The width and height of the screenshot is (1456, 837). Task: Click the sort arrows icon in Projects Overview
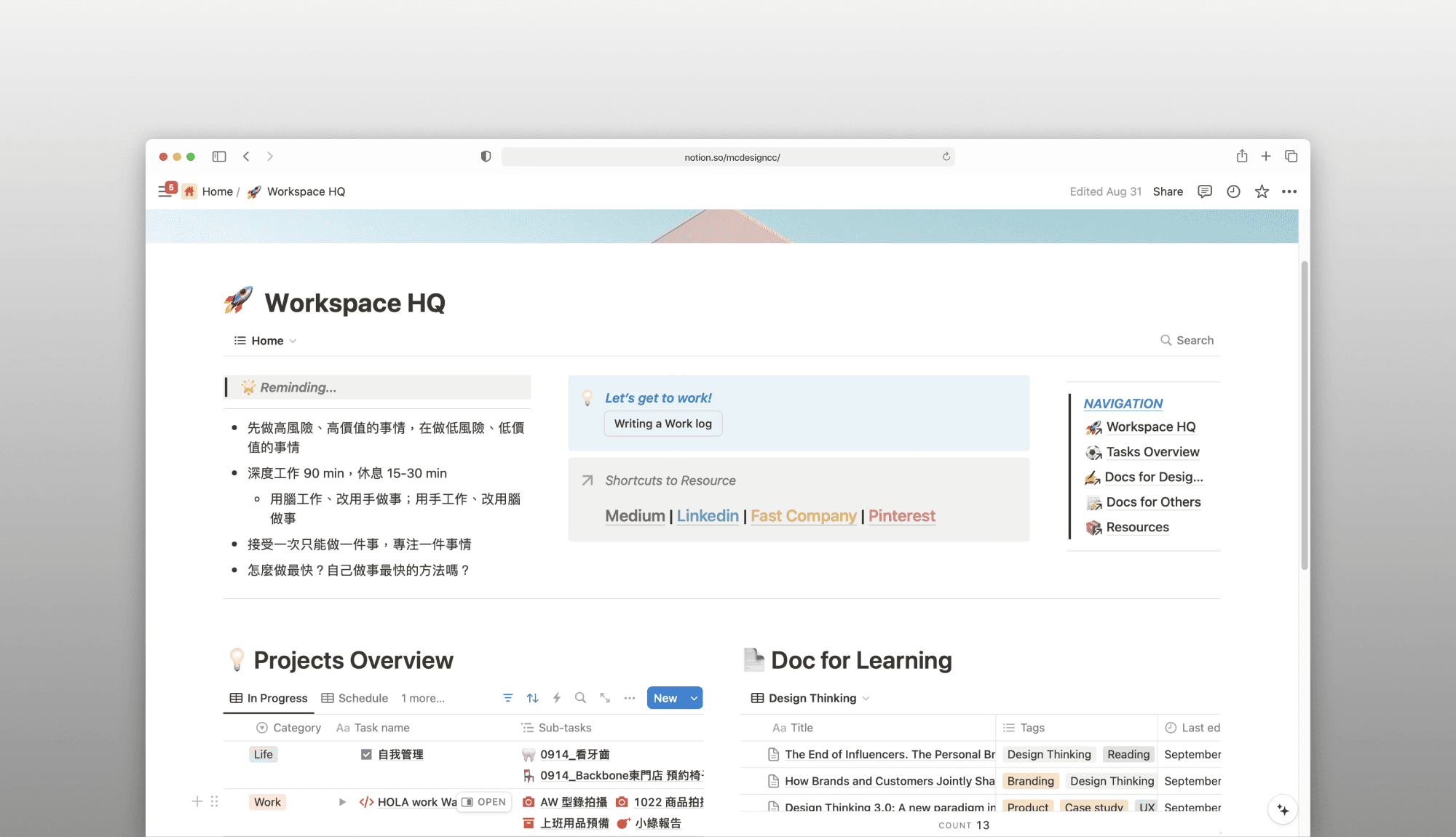tap(532, 698)
